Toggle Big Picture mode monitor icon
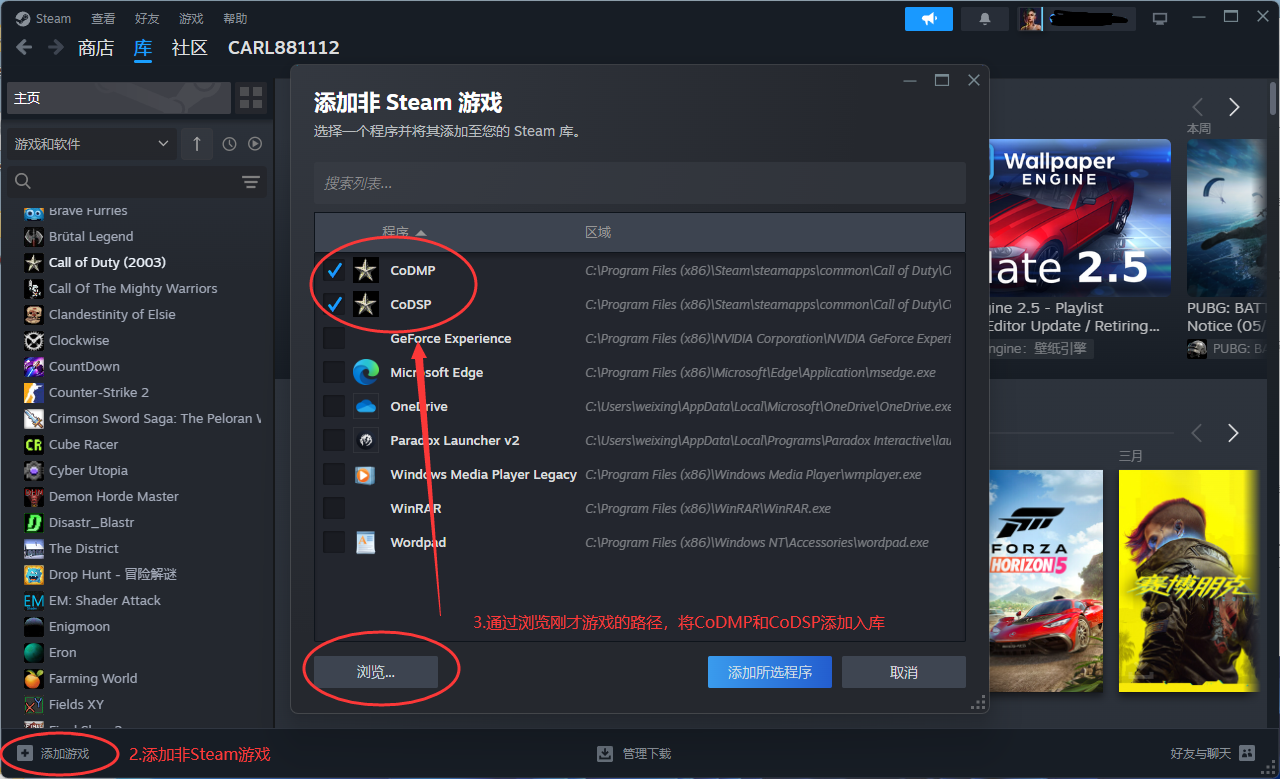 point(1160,19)
